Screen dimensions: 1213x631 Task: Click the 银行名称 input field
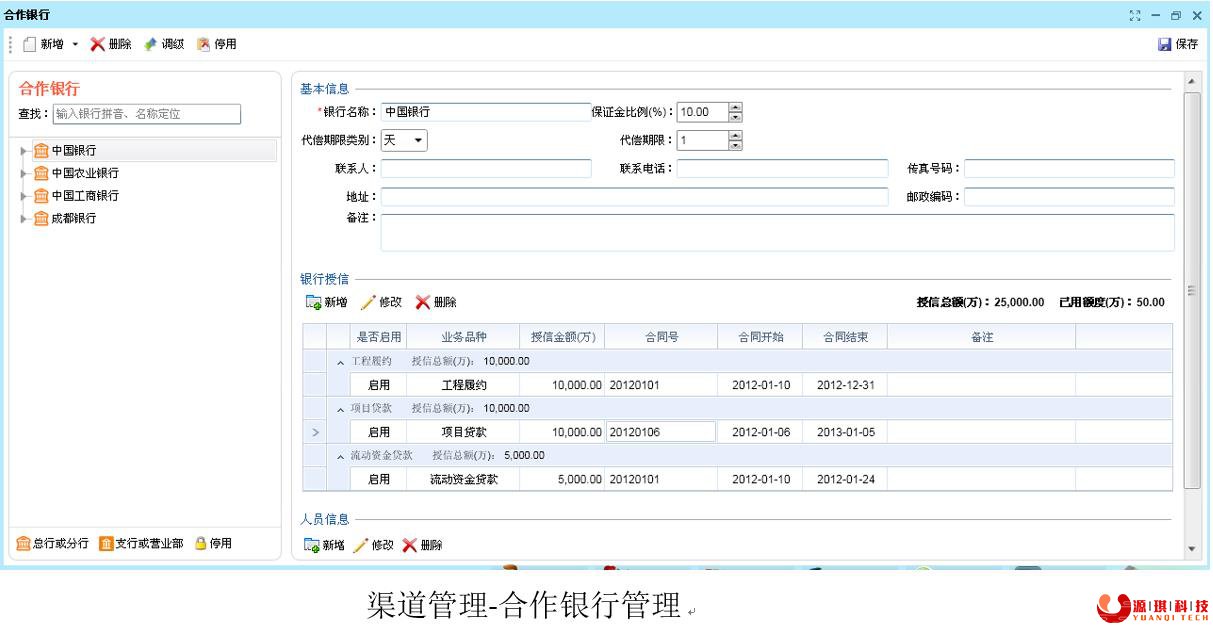[x=486, y=112]
